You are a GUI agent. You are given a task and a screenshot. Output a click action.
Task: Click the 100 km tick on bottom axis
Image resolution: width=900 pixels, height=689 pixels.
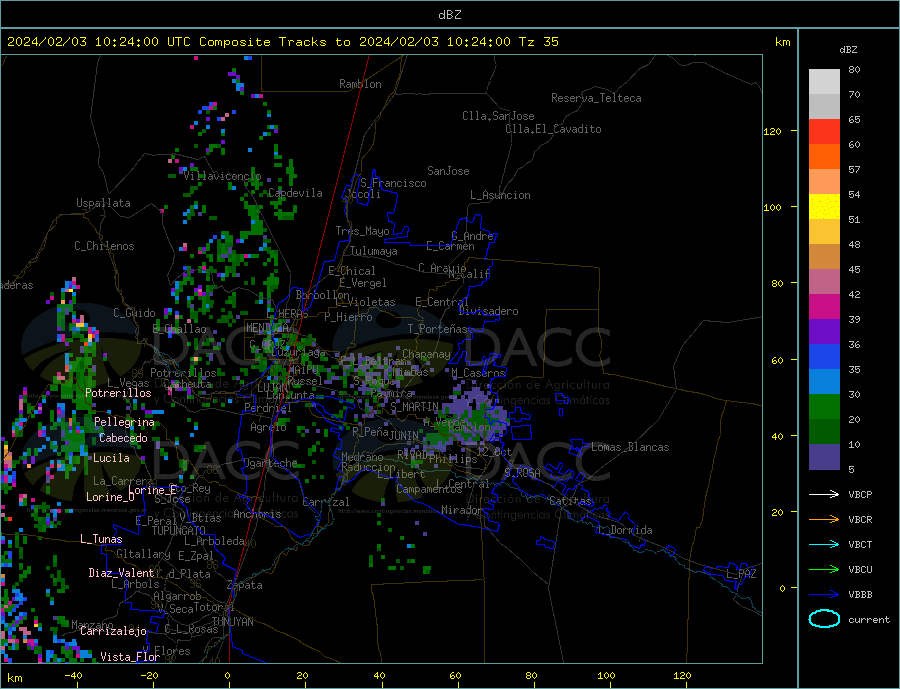pyautogui.click(x=607, y=676)
